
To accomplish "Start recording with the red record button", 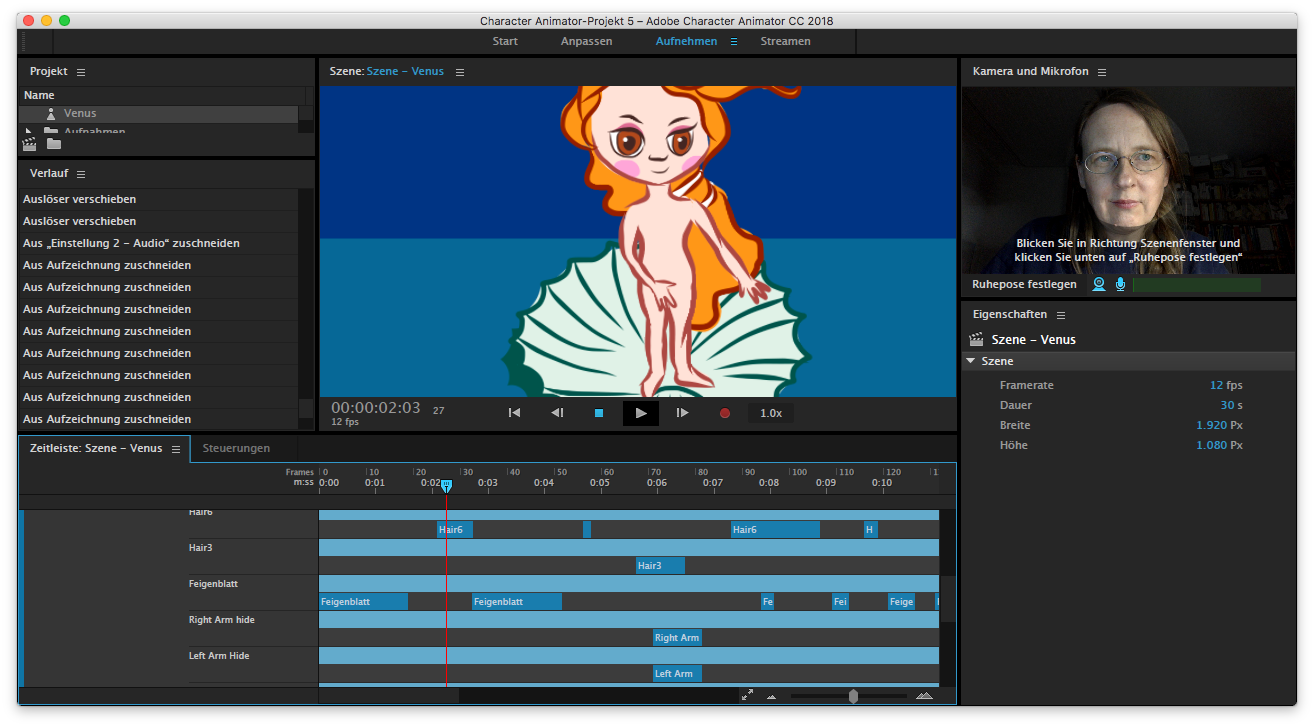I will (x=725, y=413).
